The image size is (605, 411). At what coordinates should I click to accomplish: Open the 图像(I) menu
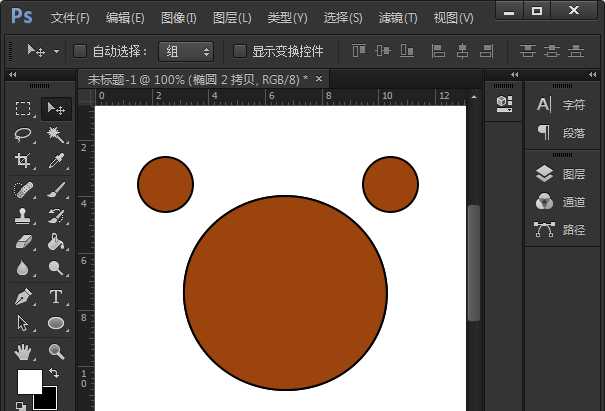click(x=178, y=18)
